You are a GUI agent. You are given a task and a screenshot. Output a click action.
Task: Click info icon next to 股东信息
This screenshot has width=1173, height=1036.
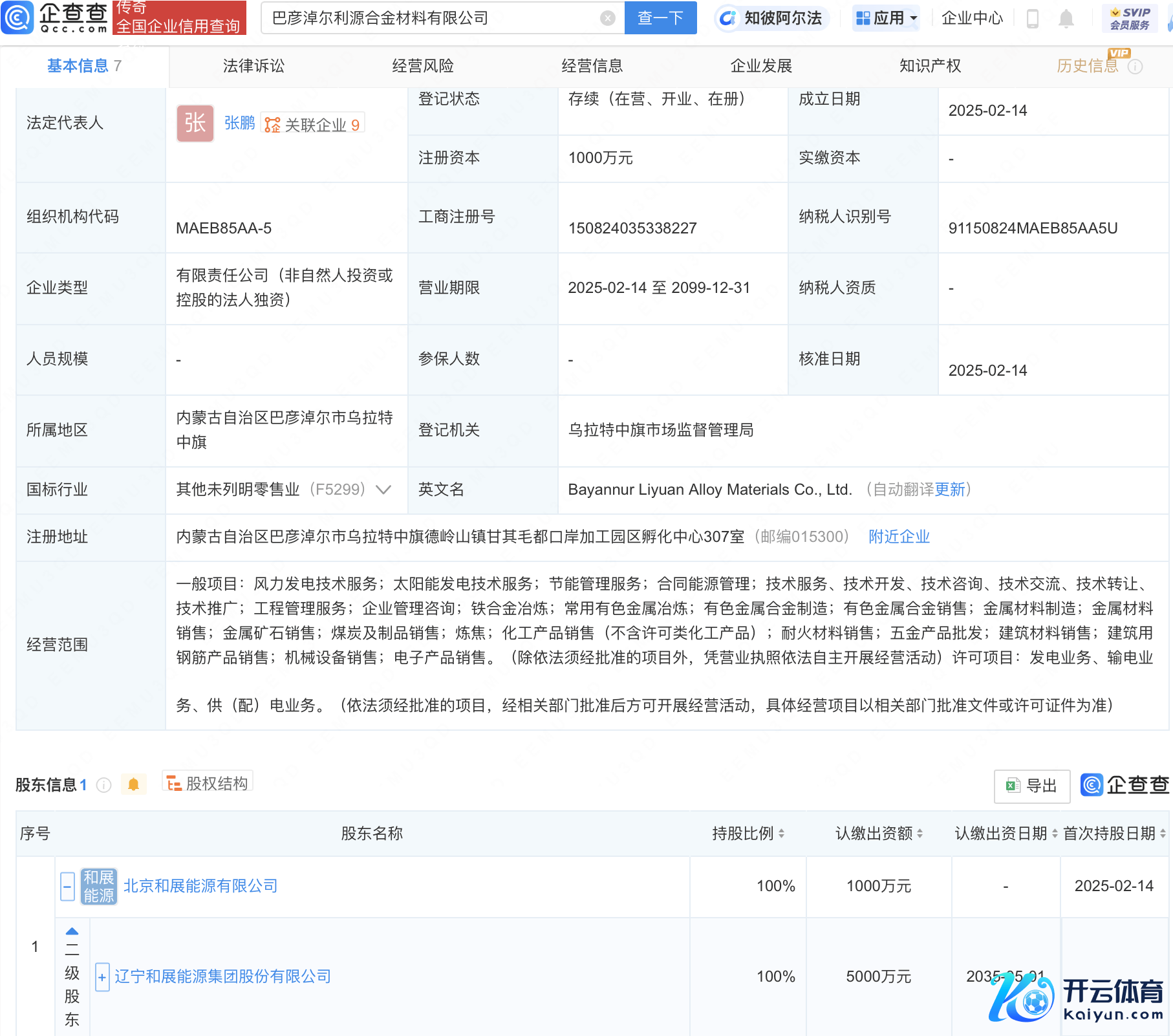(x=103, y=785)
